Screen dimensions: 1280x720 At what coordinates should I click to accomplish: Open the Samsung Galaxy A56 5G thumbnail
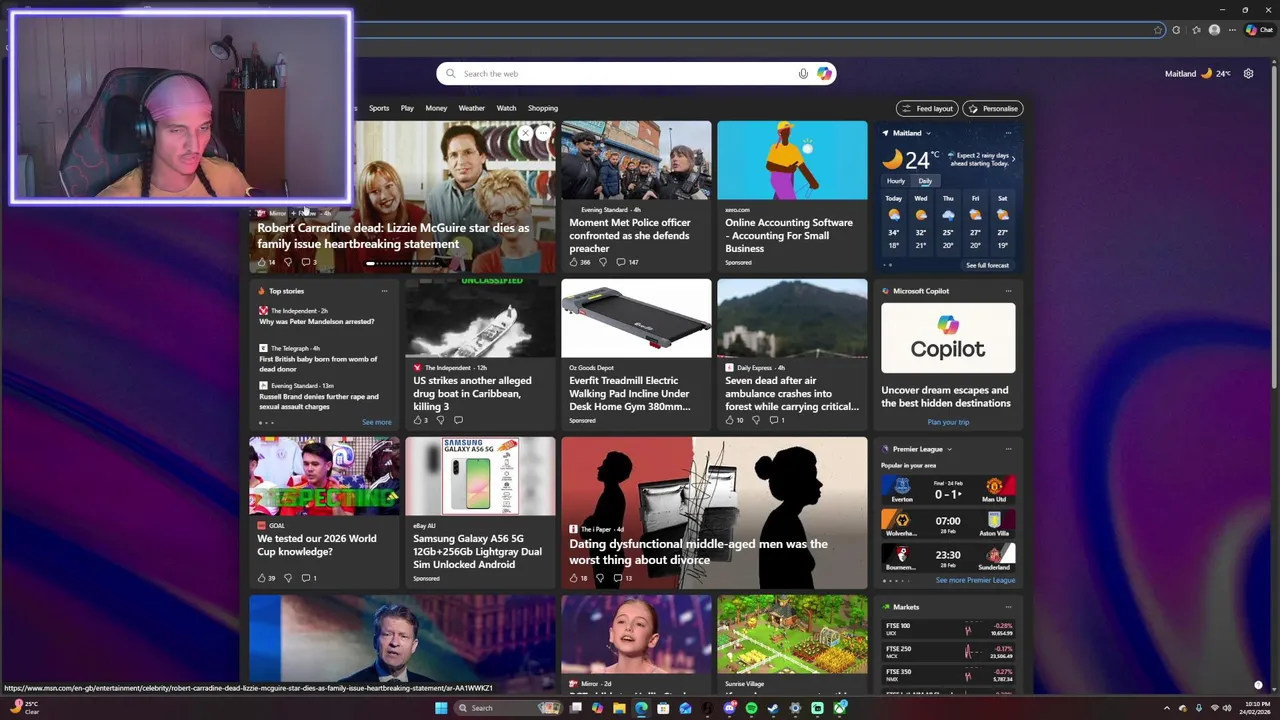pyautogui.click(x=480, y=476)
